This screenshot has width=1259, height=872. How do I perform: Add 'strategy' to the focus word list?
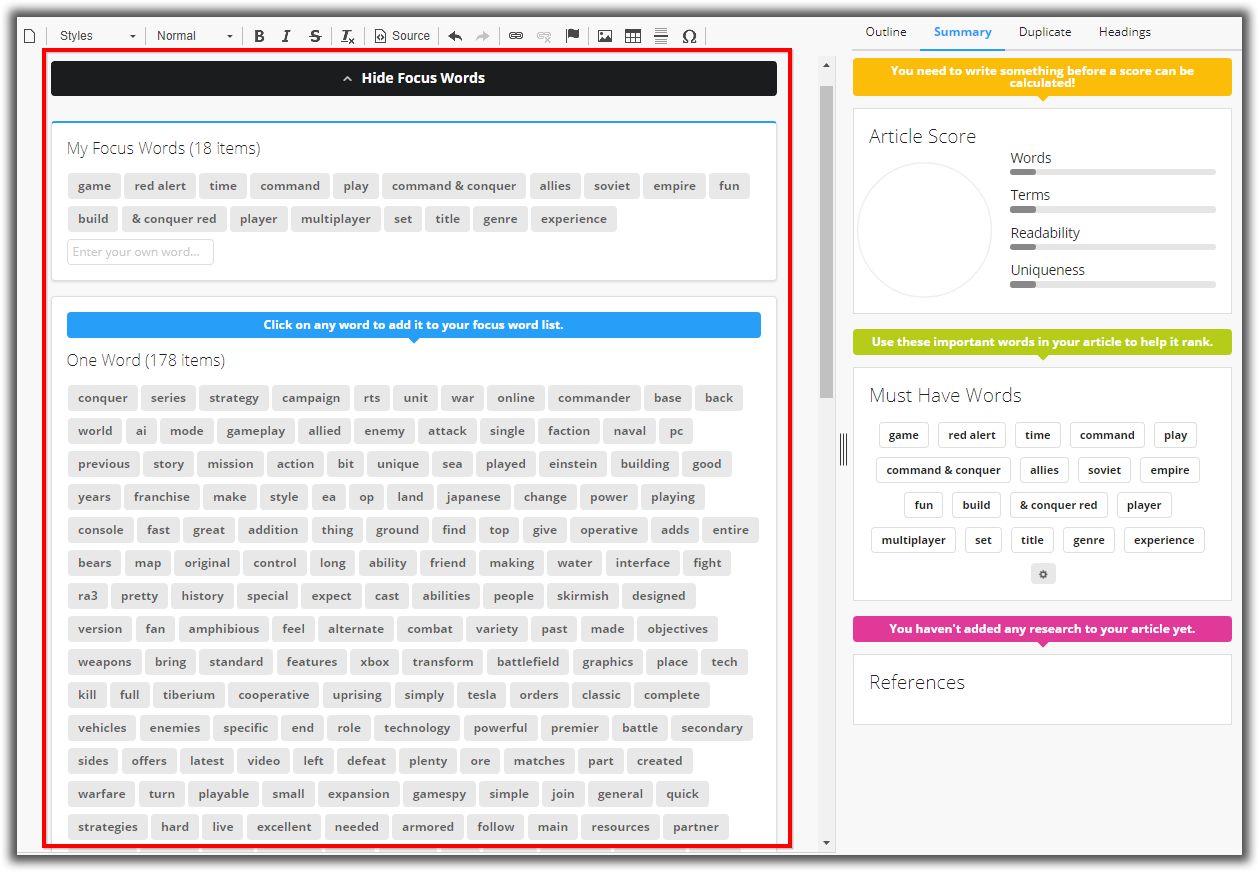tap(234, 398)
